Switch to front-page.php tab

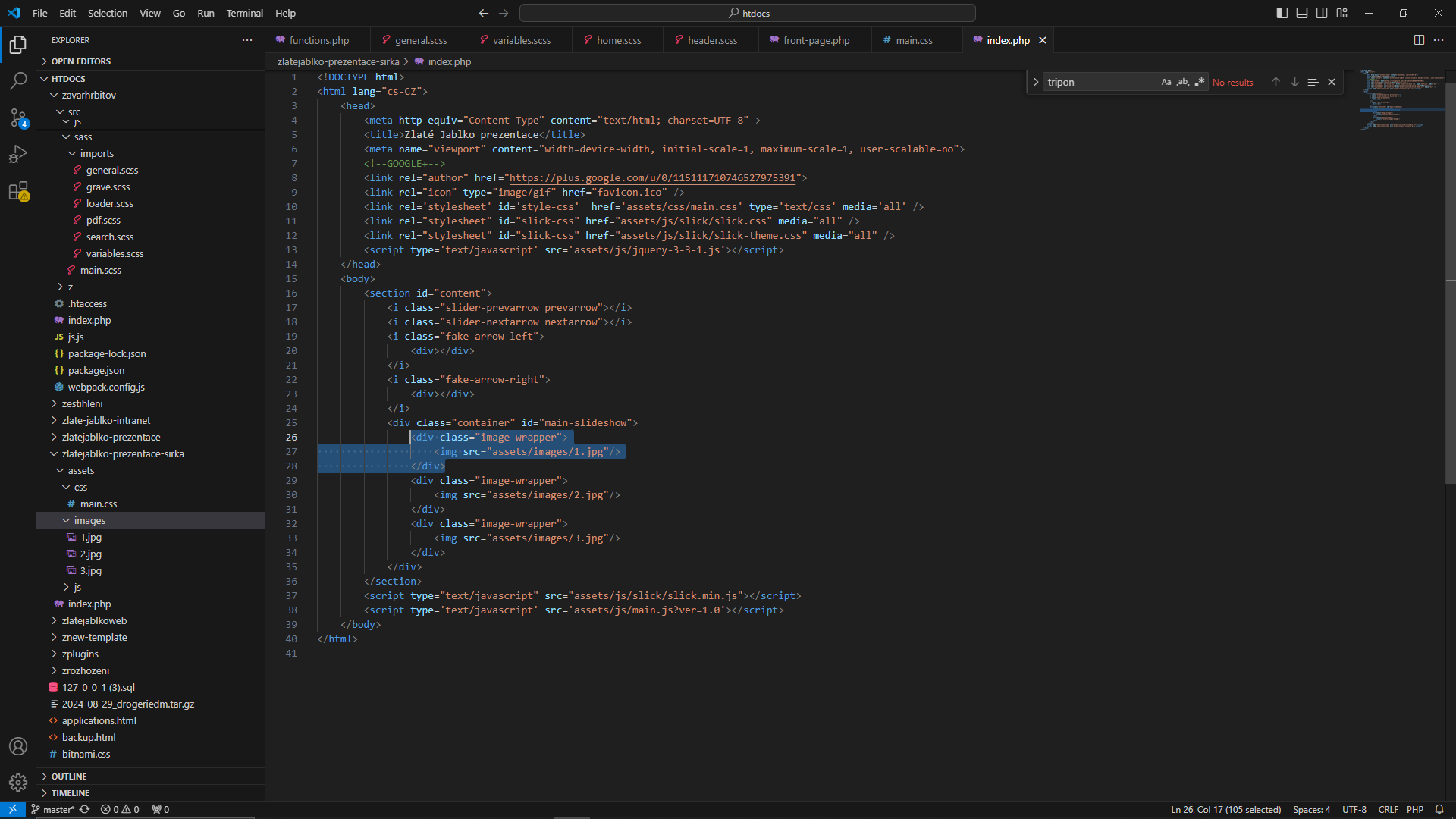click(815, 40)
